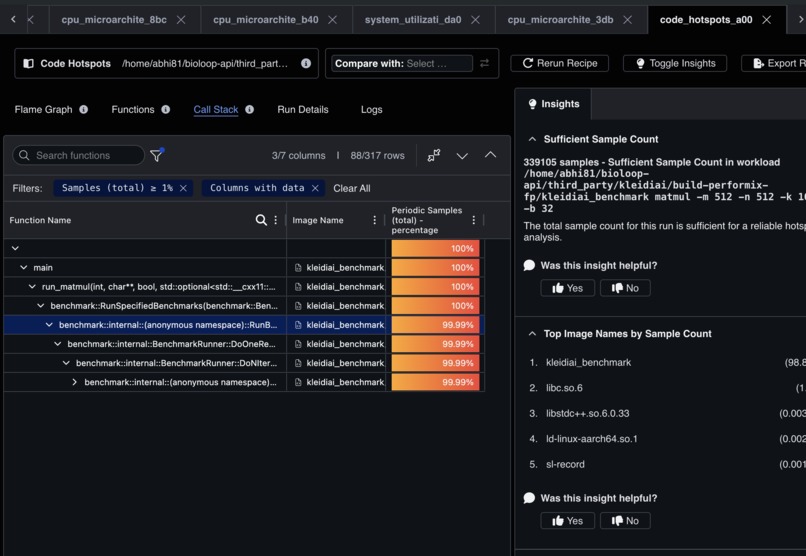Image resolution: width=806 pixels, height=556 pixels.
Task: Click the expand table view icon
Action: click(434, 155)
